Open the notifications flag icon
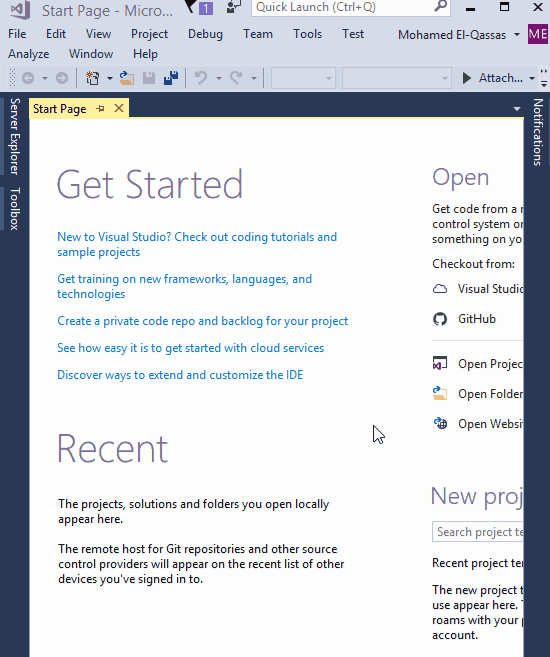Screen dimensions: 550x657 (x=191, y=6)
